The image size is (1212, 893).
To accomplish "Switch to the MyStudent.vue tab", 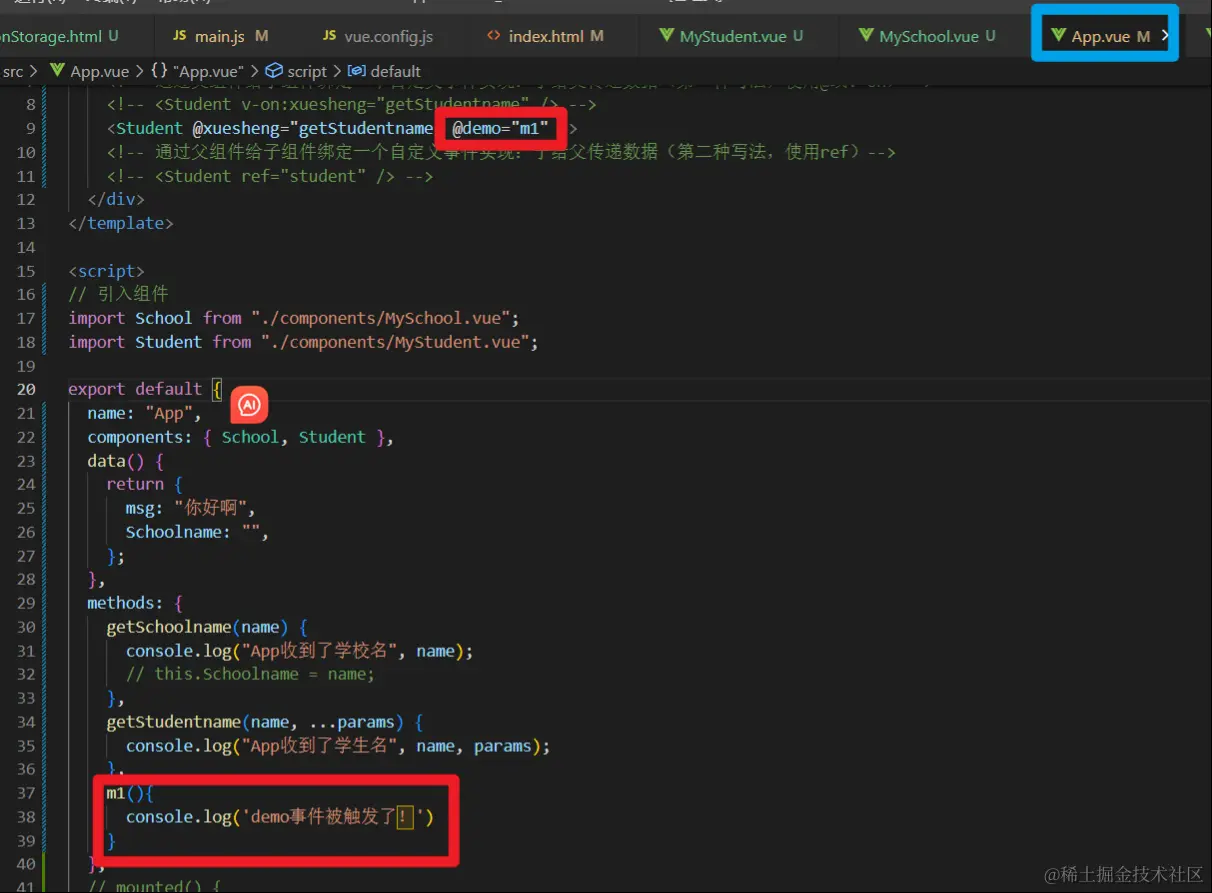I will pos(732,36).
